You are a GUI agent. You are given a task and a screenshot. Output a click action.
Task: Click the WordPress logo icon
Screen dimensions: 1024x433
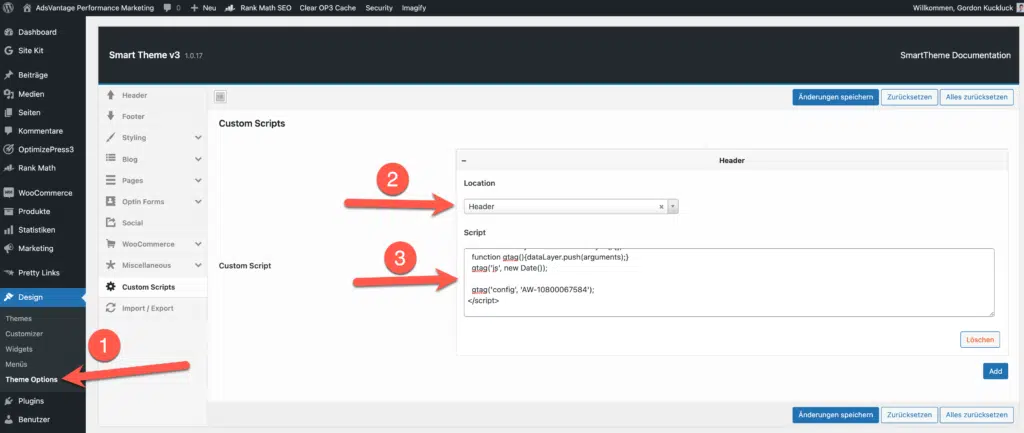[8, 8]
